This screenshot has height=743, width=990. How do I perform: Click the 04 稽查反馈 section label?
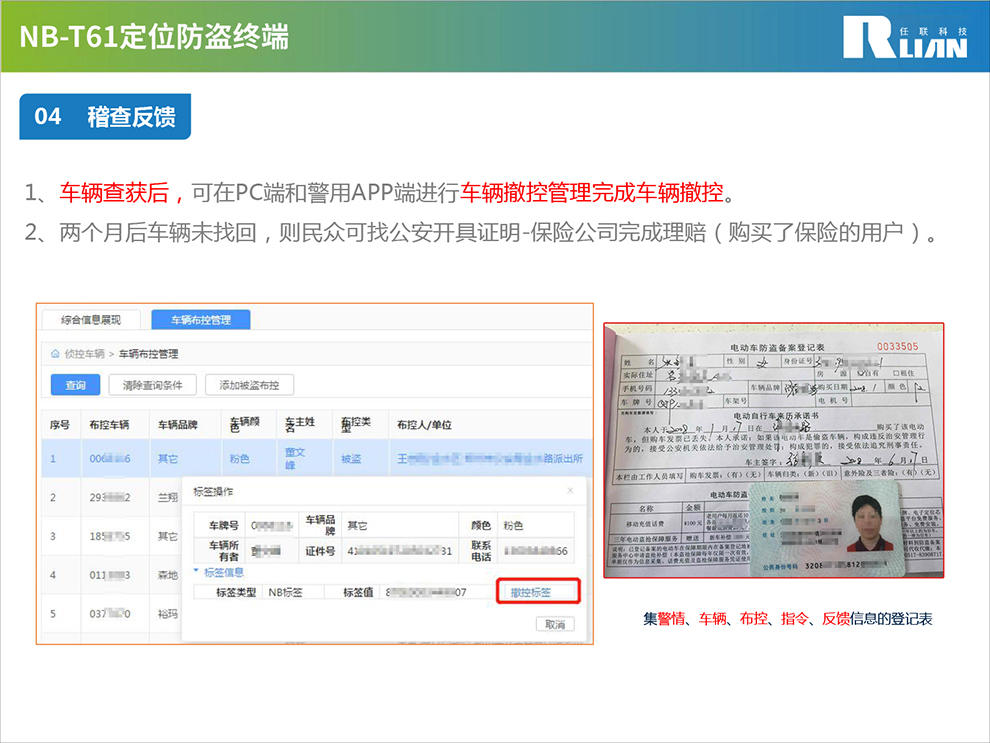pyautogui.click(x=105, y=117)
